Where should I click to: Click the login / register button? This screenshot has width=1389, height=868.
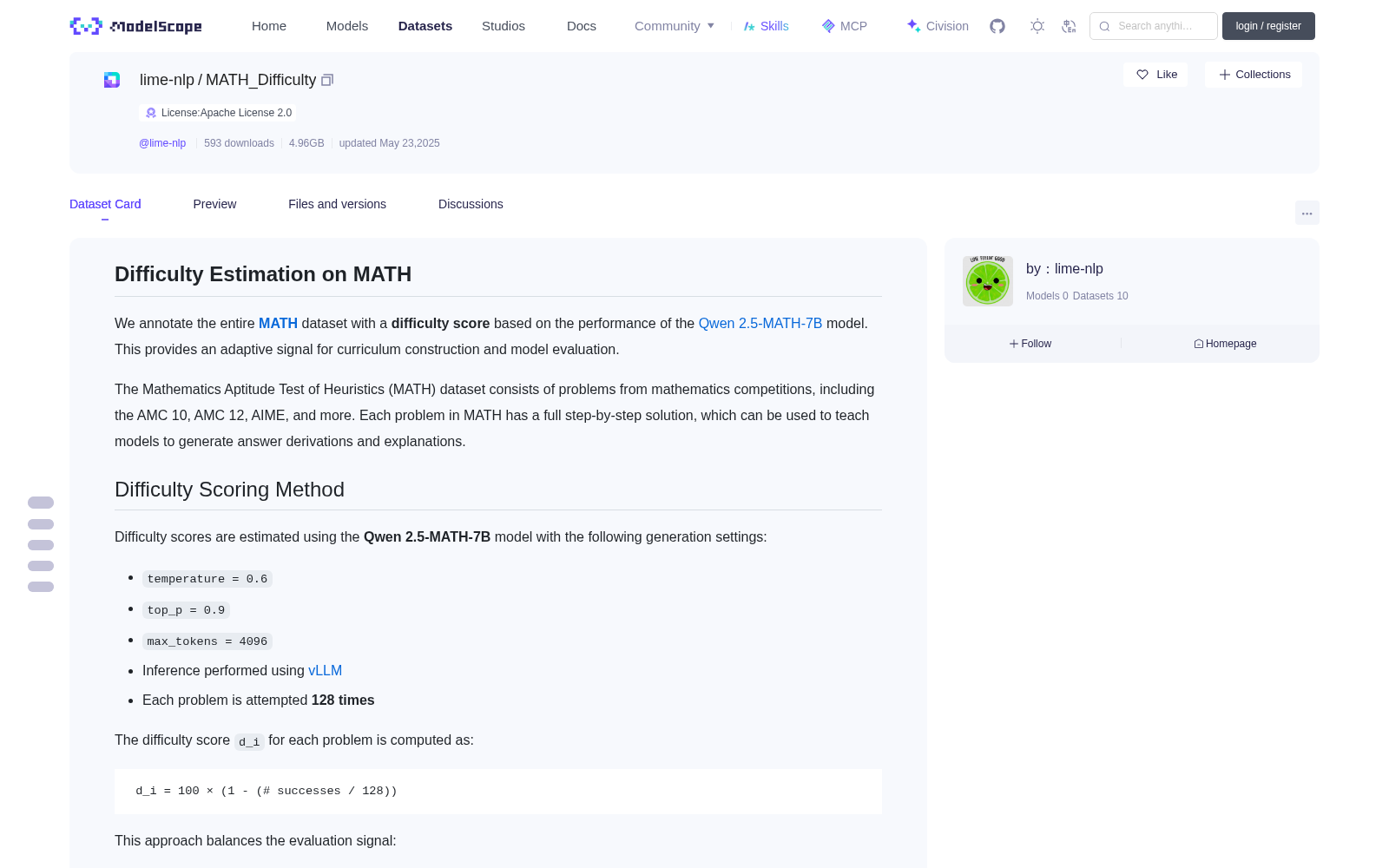coord(1268,26)
